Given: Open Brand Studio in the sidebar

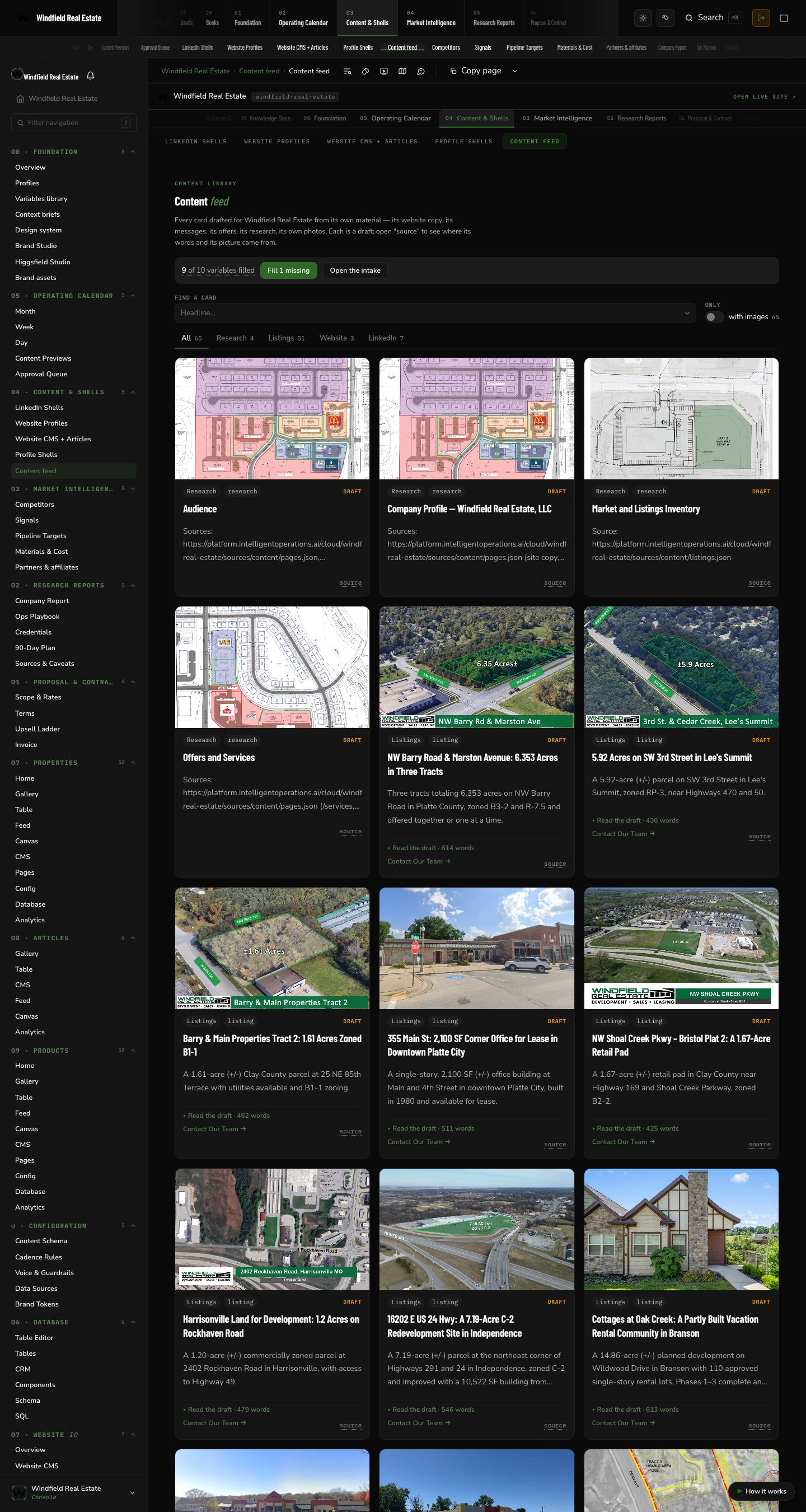Looking at the screenshot, I should tap(36, 246).
